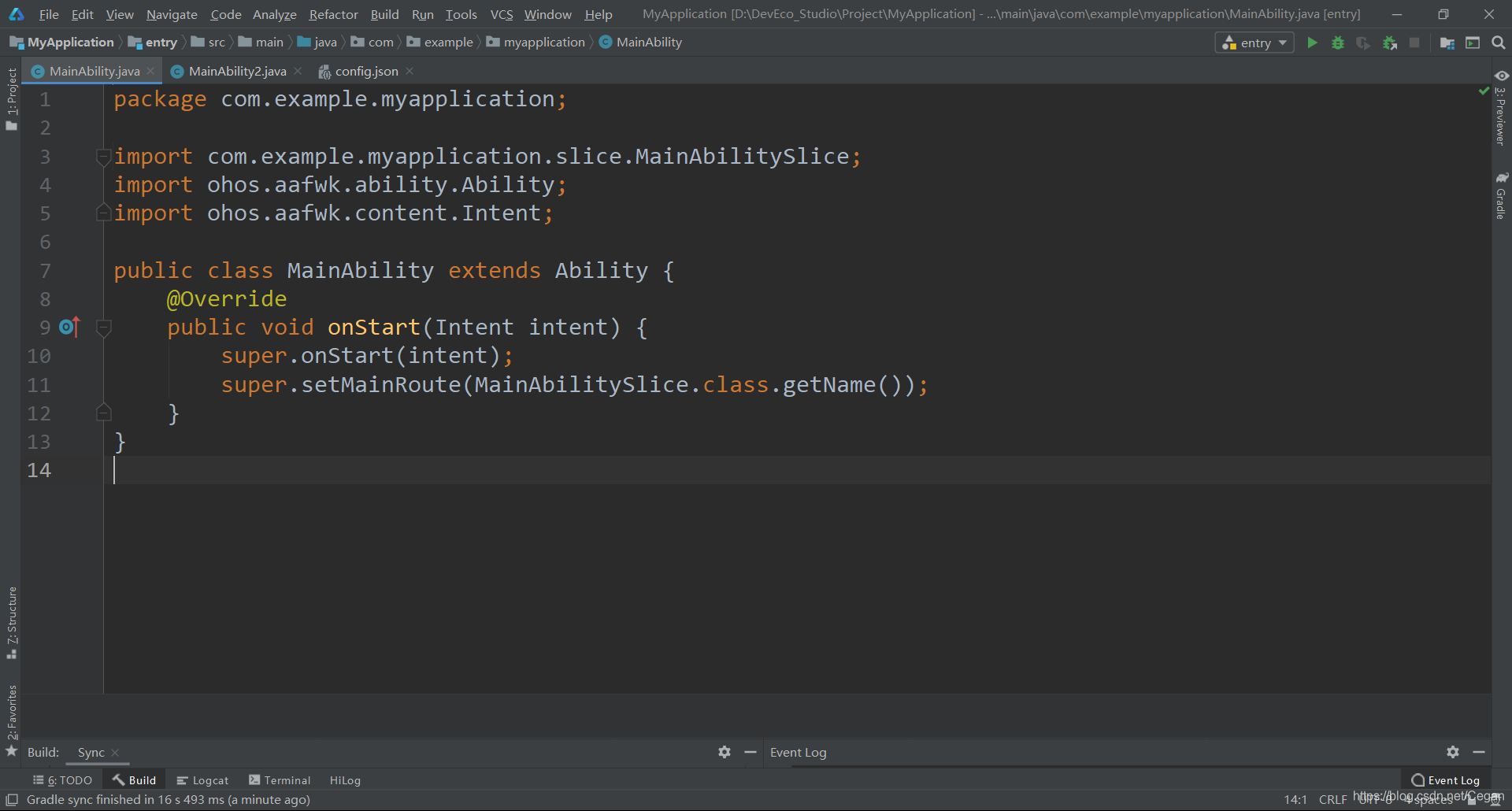Screen dimensions: 1512x811
Task: Click myapplication package breadcrumb
Action: [x=536, y=43]
